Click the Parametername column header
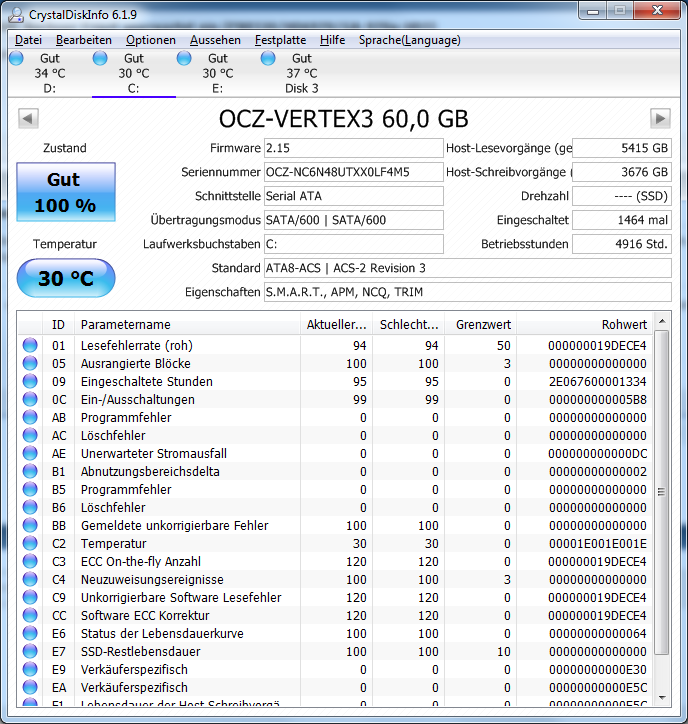This screenshot has height=724, width=688. tap(187, 325)
